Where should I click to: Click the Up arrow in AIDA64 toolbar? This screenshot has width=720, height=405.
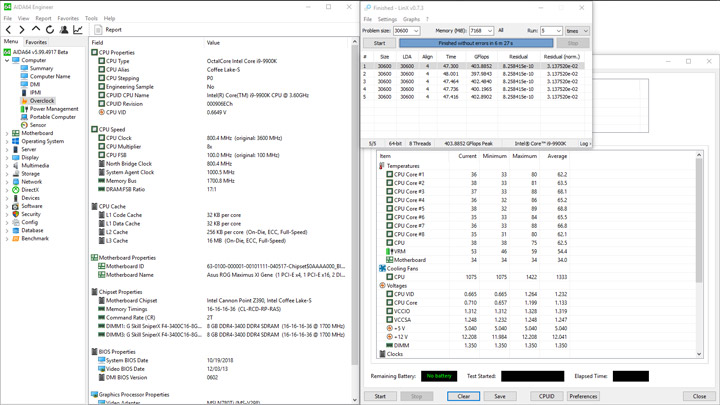coord(36,30)
